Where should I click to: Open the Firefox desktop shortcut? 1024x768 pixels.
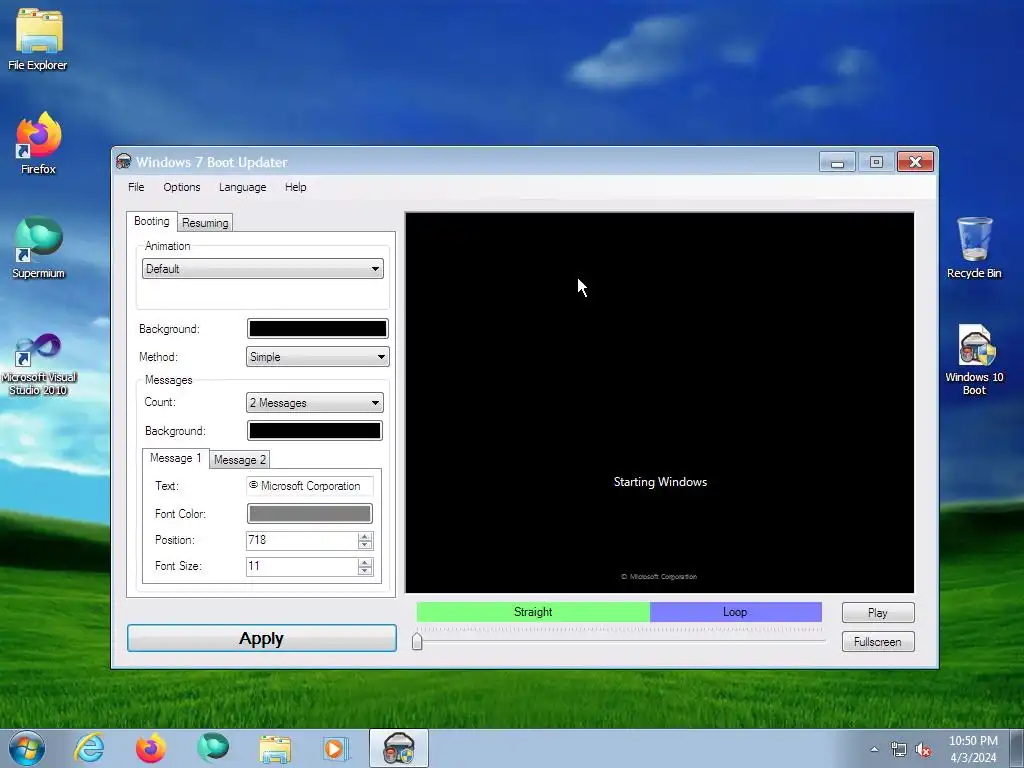pos(39,143)
